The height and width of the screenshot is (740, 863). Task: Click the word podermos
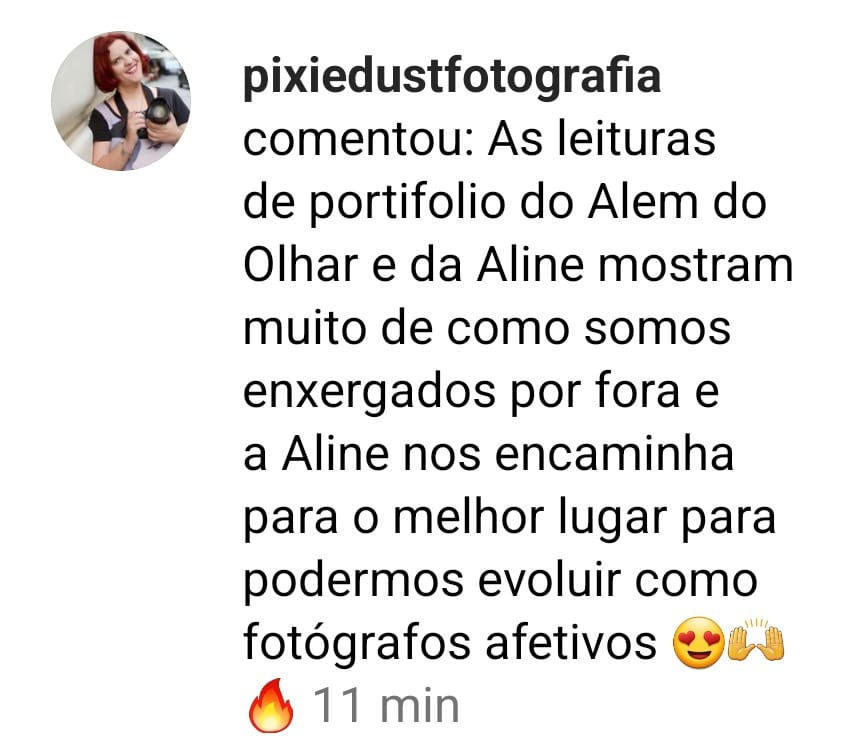point(353,581)
